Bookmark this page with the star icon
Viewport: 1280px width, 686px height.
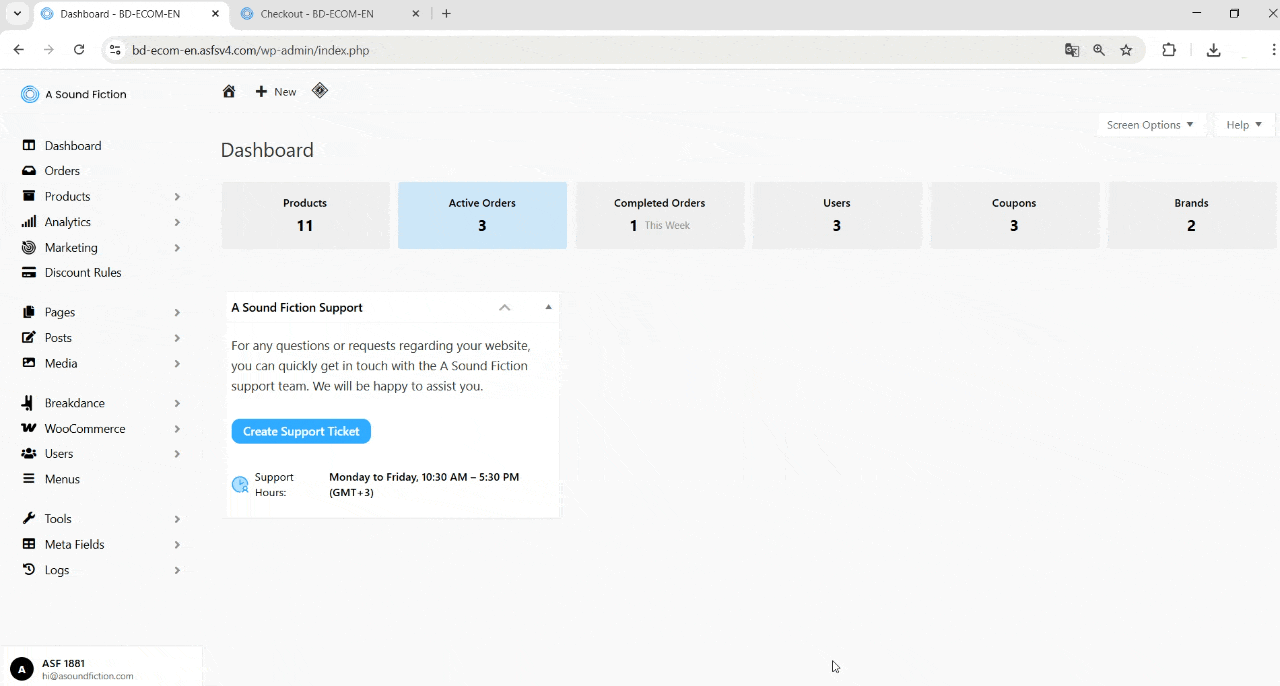[1127, 49]
